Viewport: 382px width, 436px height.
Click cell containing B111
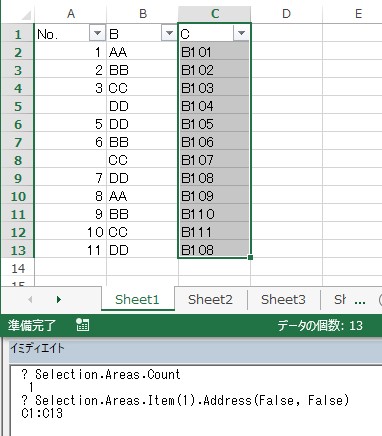[x=214, y=231]
